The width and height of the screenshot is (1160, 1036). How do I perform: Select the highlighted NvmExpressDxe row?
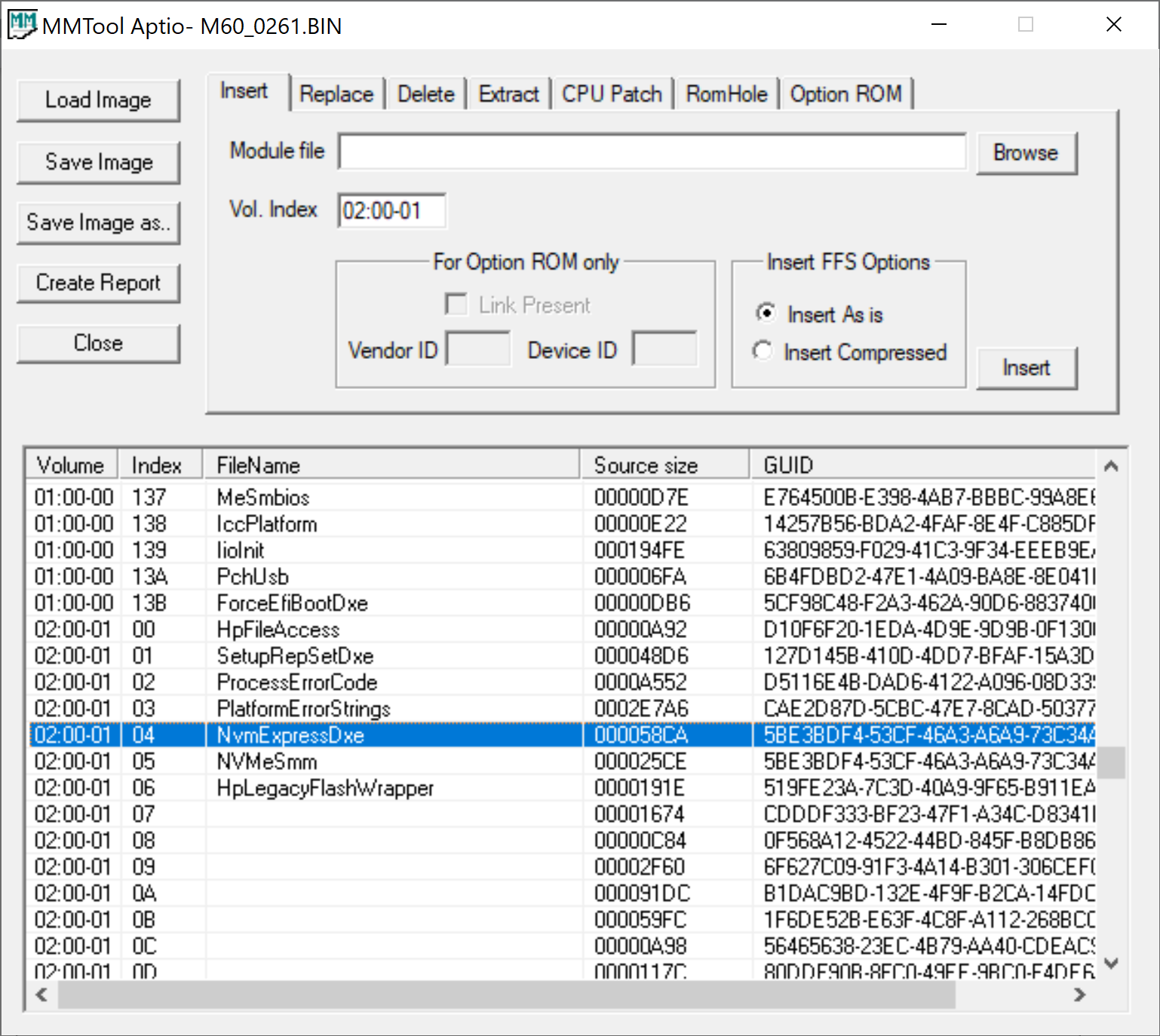coord(562,735)
